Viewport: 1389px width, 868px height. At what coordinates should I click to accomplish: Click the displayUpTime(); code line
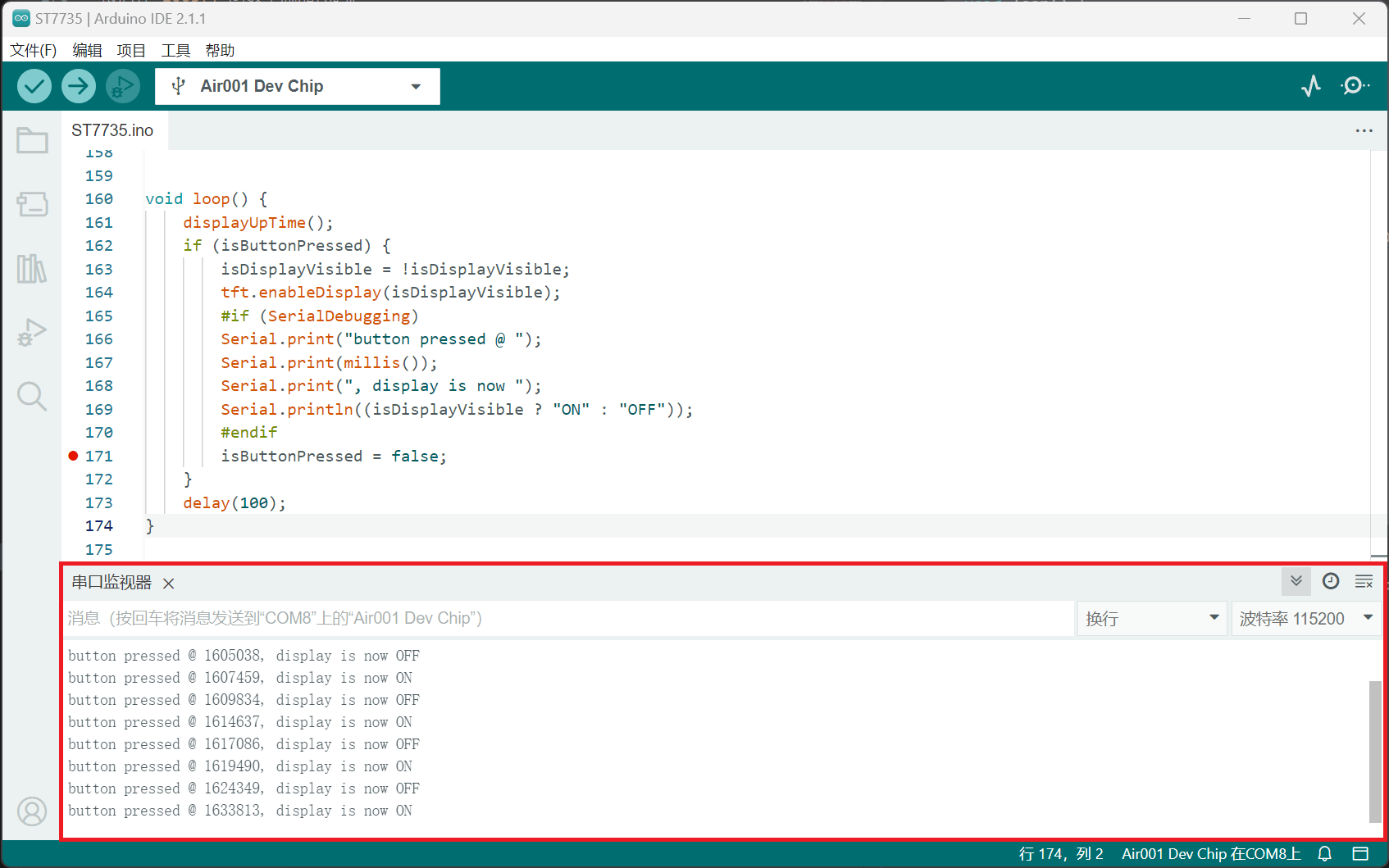tap(258, 223)
